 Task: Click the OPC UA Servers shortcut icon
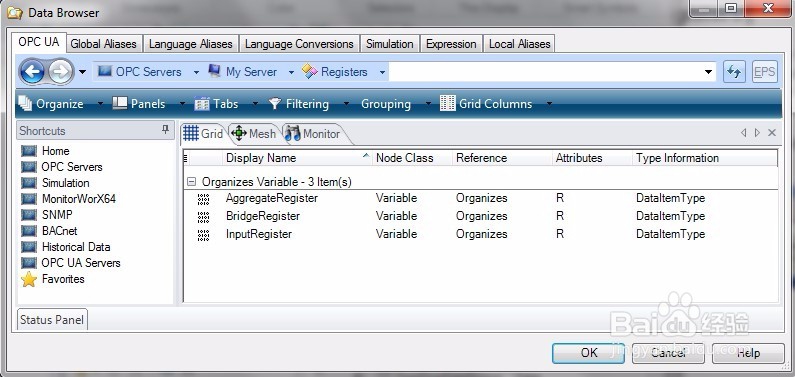(x=29, y=263)
